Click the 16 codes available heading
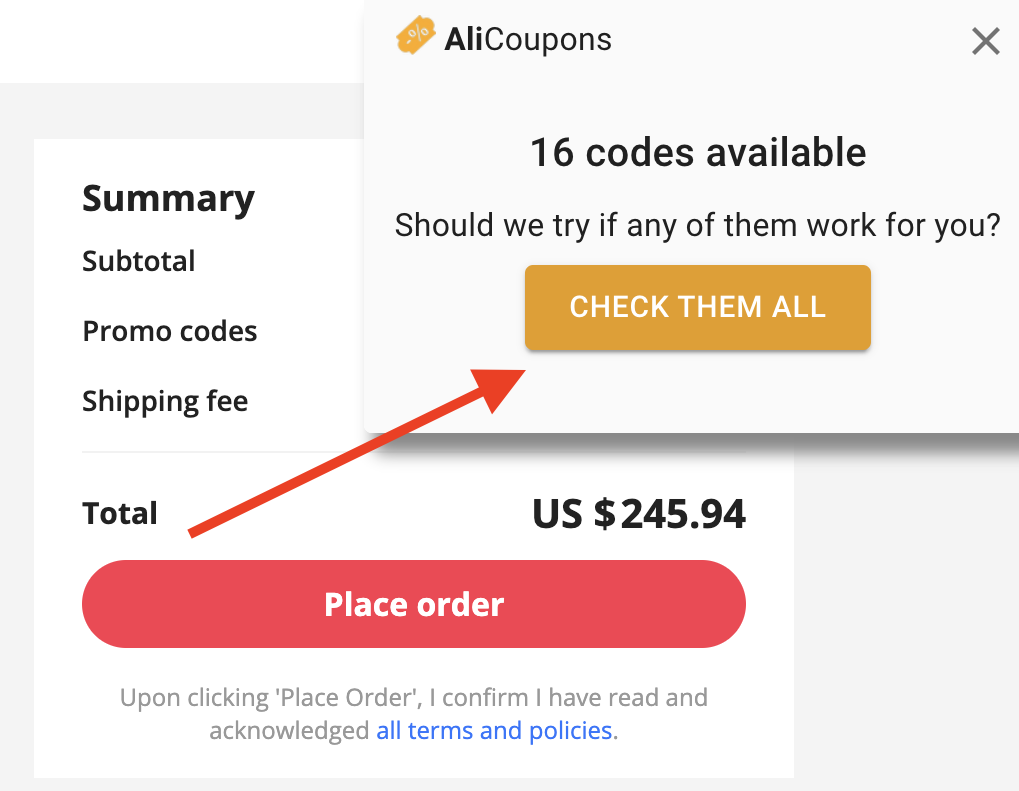Screen dimensions: 1019x791 (x=697, y=152)
